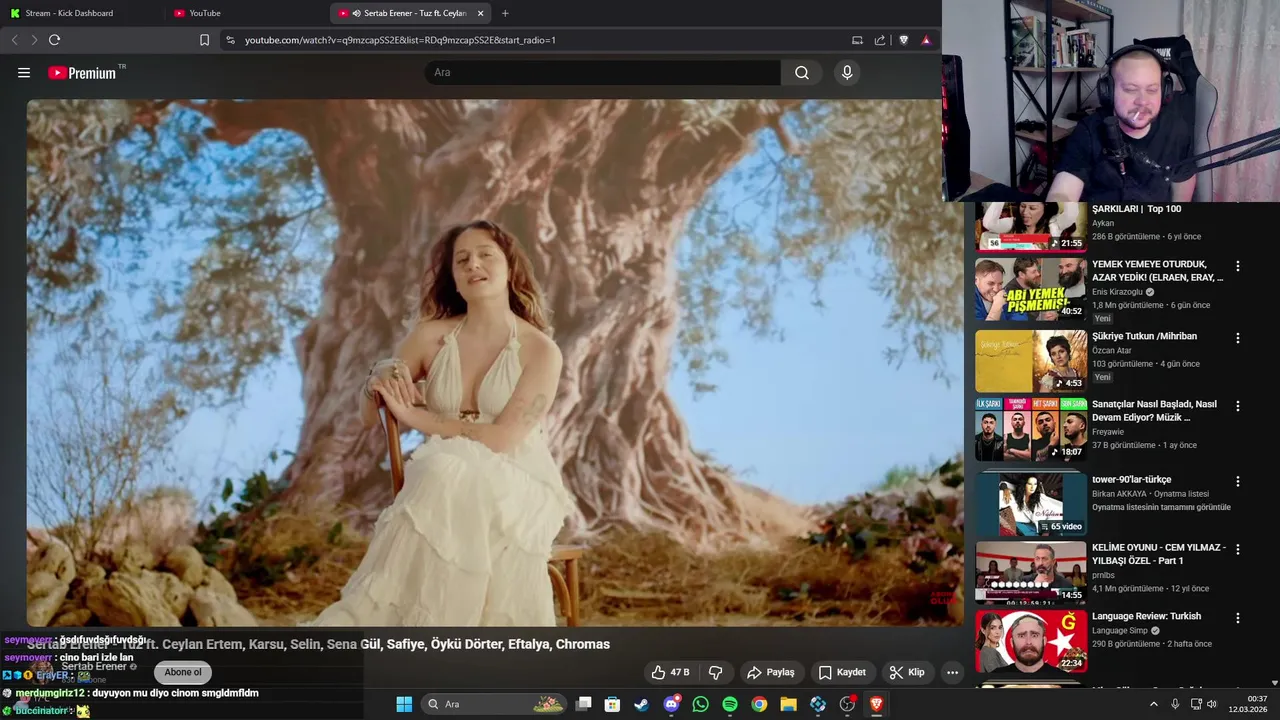Open options for Sanatçılar Nasıl Başladı video
Image resolution: width=1280 pixels, height=720 pixels.
tap(1238, 406)
